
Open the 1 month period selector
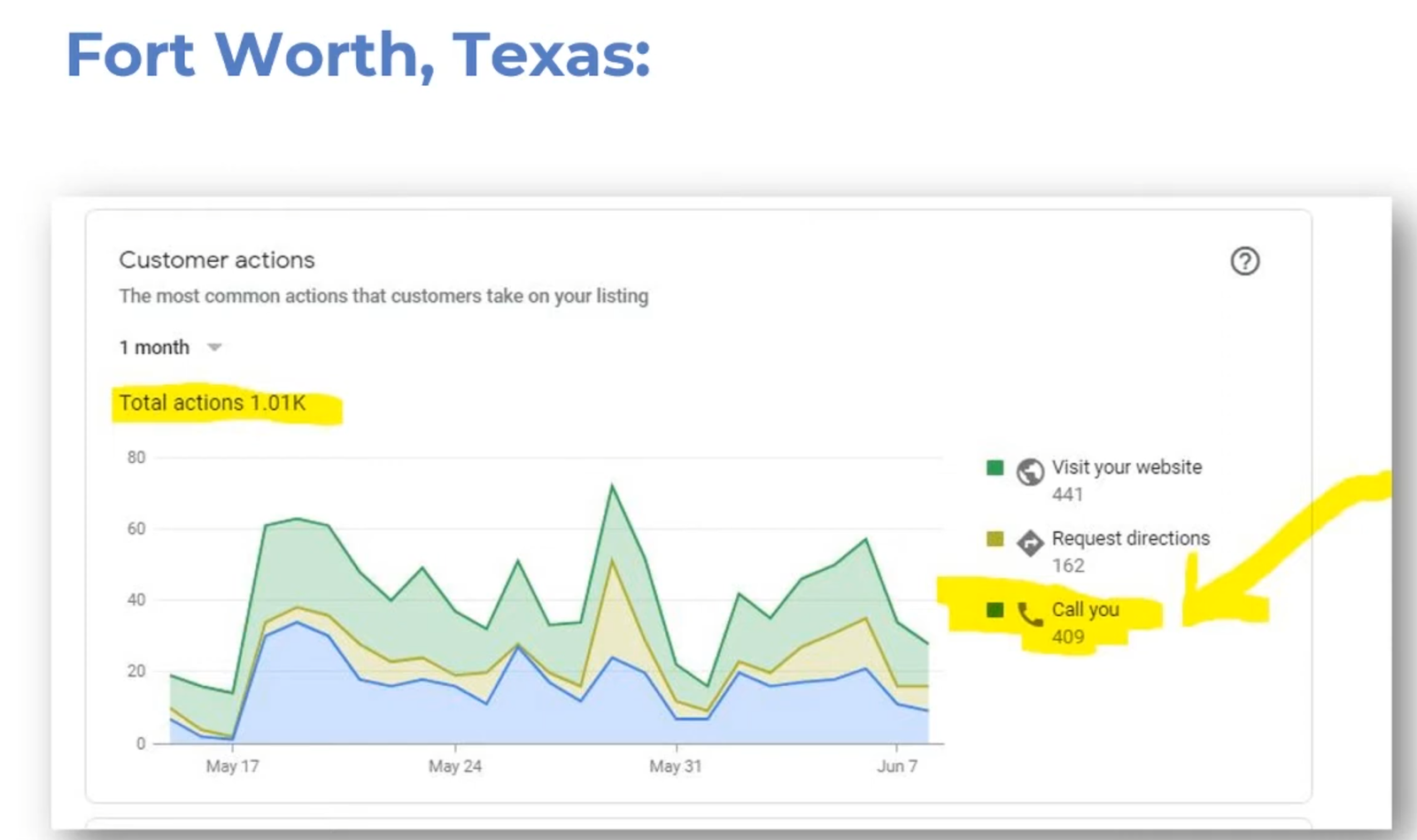(155, 348)
